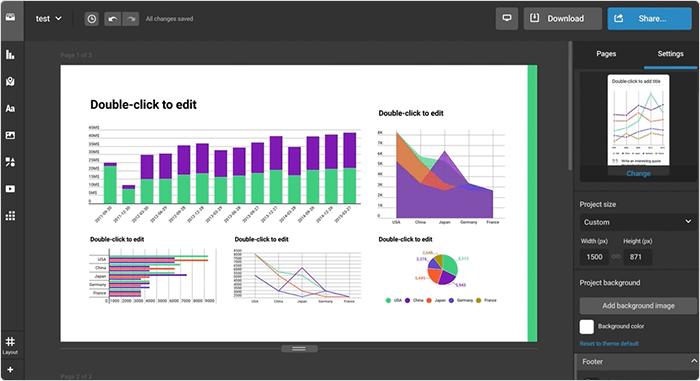The width and height of the screenshot is (700, 381).
Task: Open the integrations grid icon
Action: [x=10, y=216]
